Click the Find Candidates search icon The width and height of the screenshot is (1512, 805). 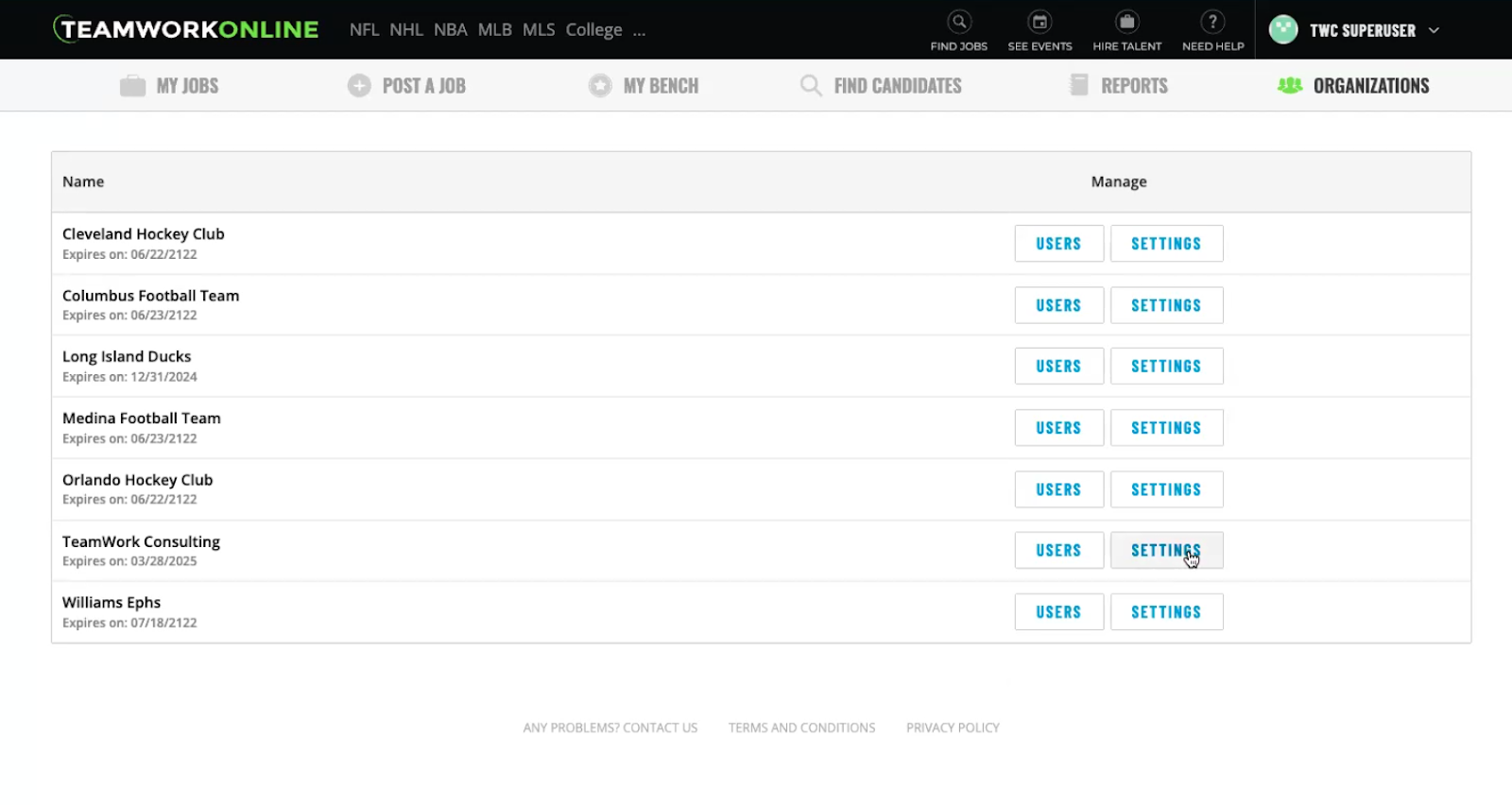coord(811,86)
